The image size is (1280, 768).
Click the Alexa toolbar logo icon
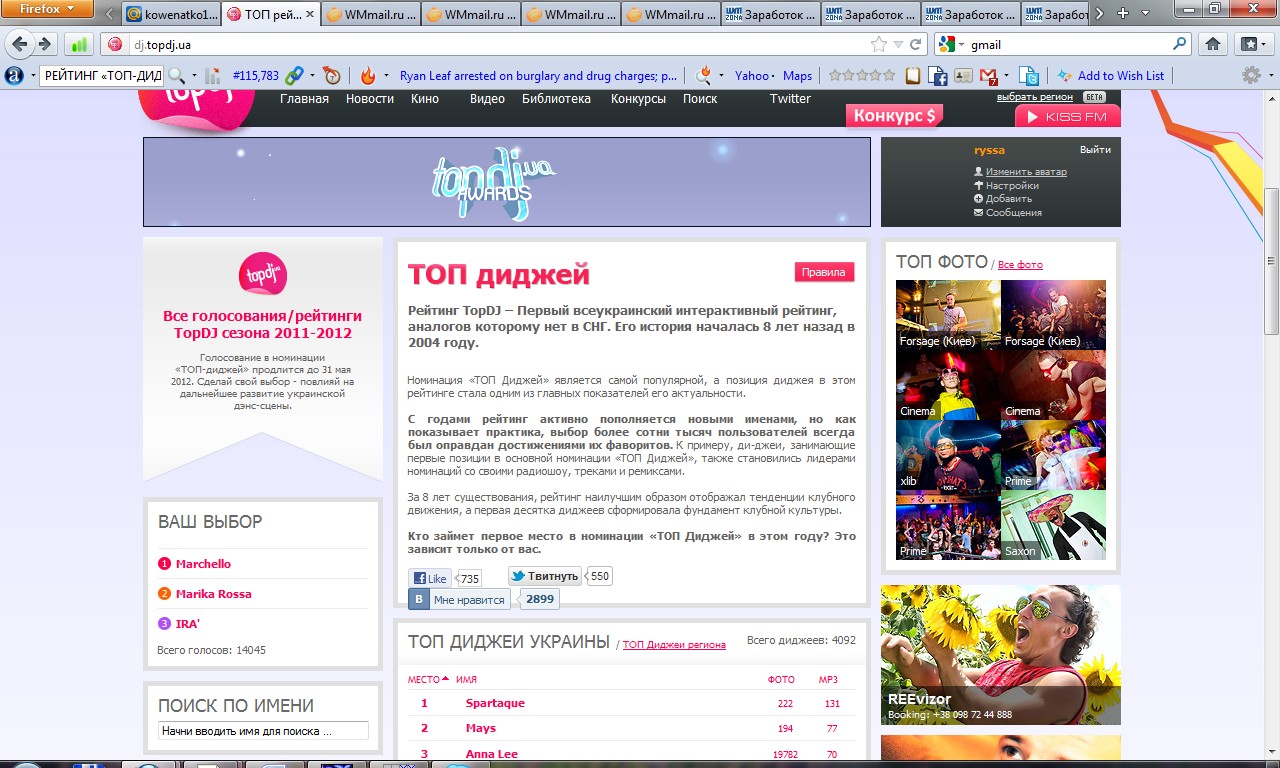pos(14,75)
